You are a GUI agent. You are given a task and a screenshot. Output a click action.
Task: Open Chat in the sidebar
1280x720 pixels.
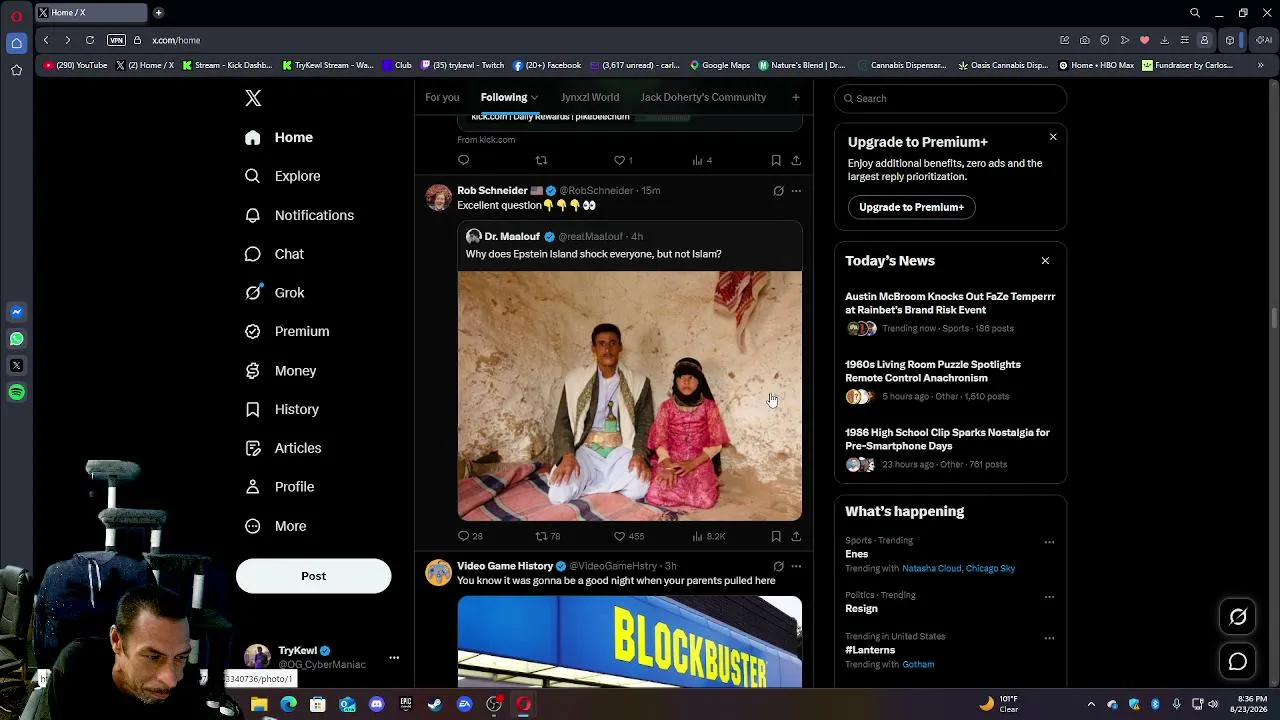coord(275,254)
